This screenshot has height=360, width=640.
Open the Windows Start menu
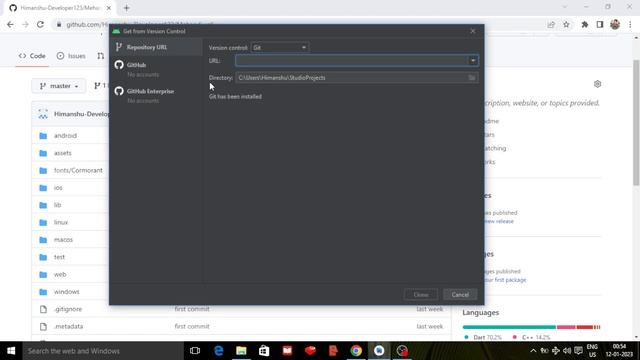click(x=11, y=351)
